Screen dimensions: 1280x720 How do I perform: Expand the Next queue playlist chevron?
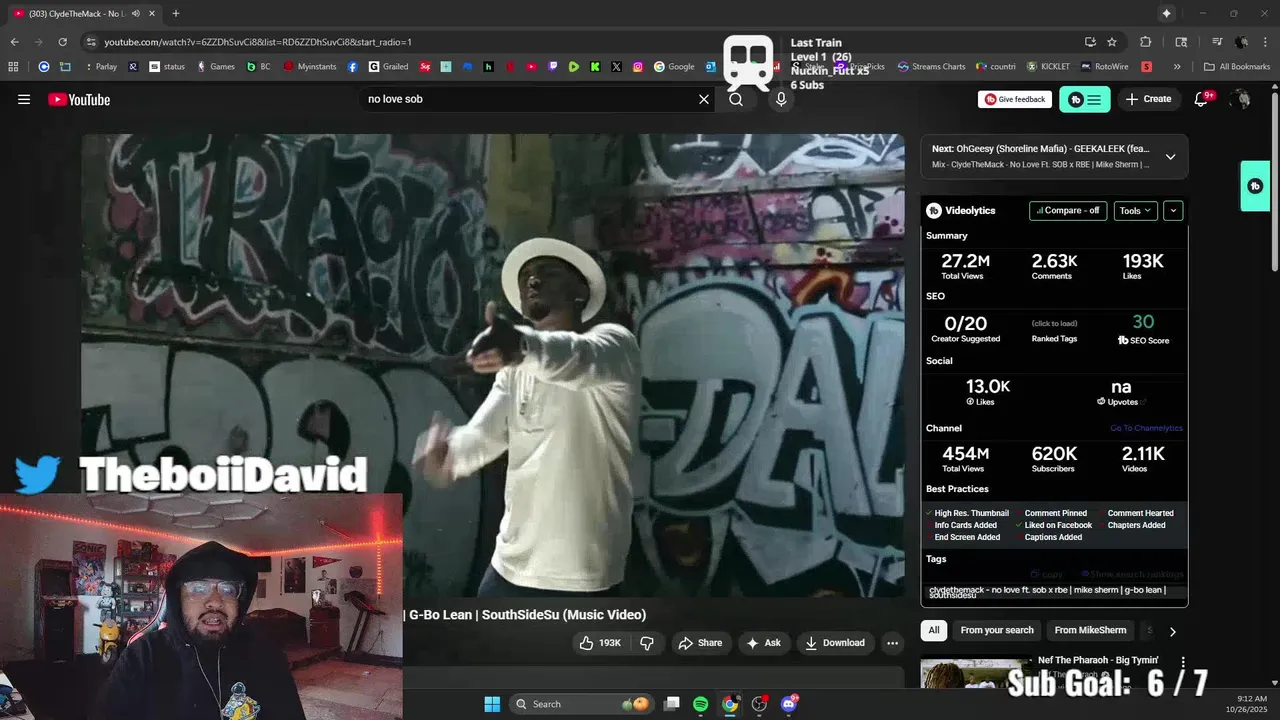[x=1170, y=157]
